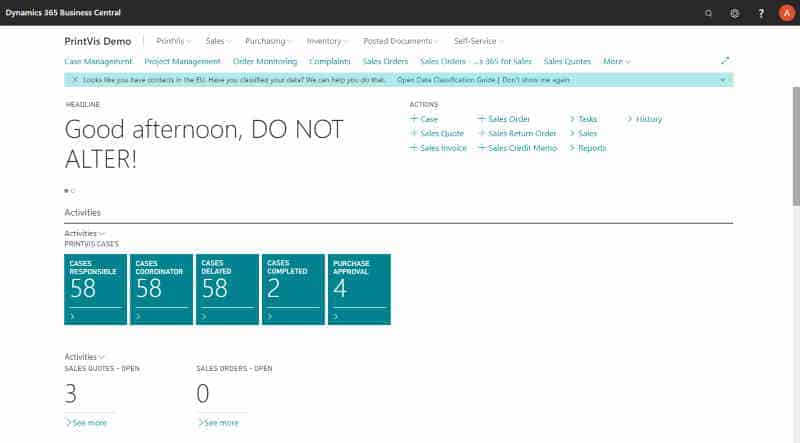
Task: Dismiss the notification with the X icon
Action: pos(75,80)
